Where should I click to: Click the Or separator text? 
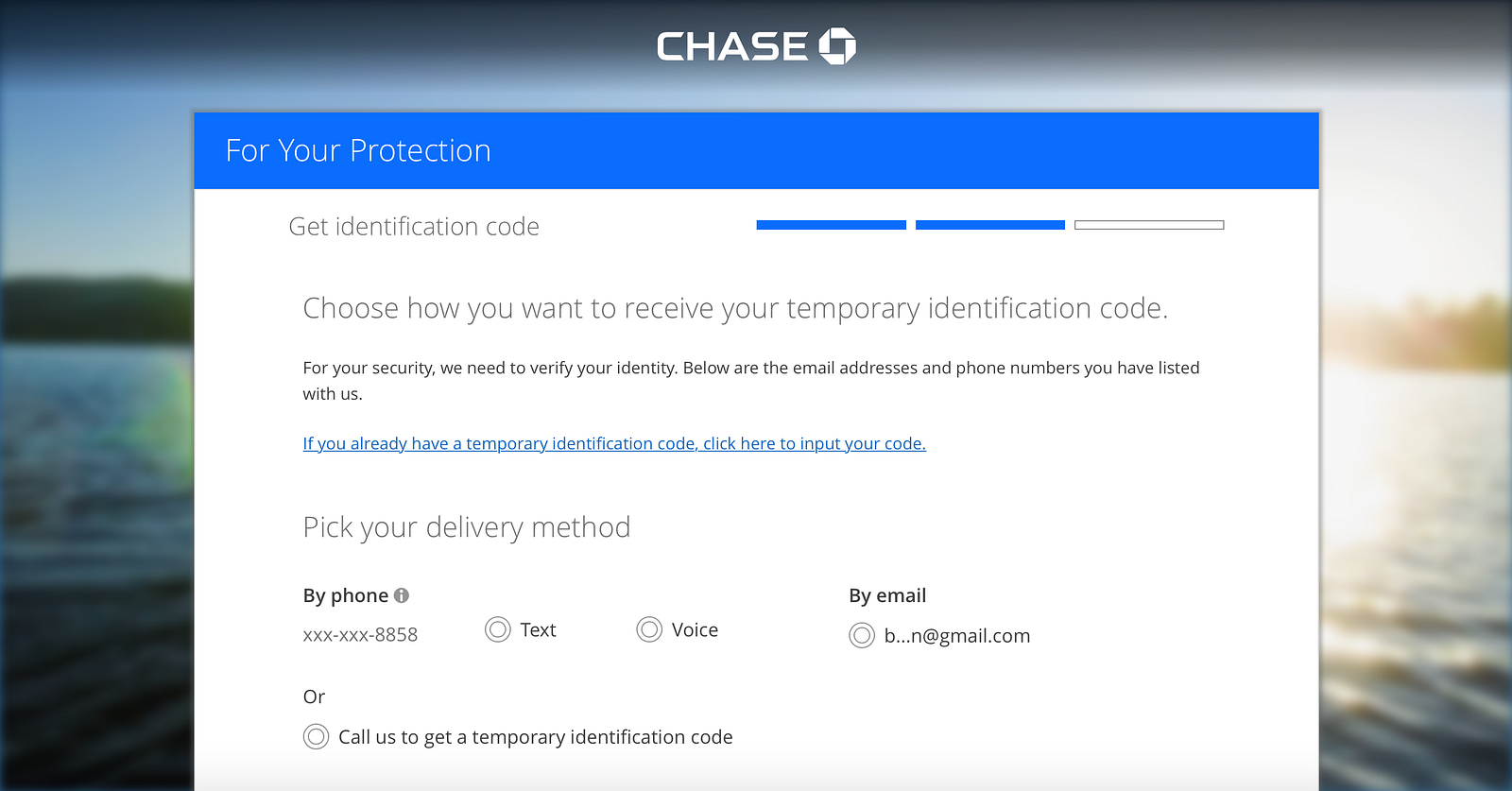[314, 696]
